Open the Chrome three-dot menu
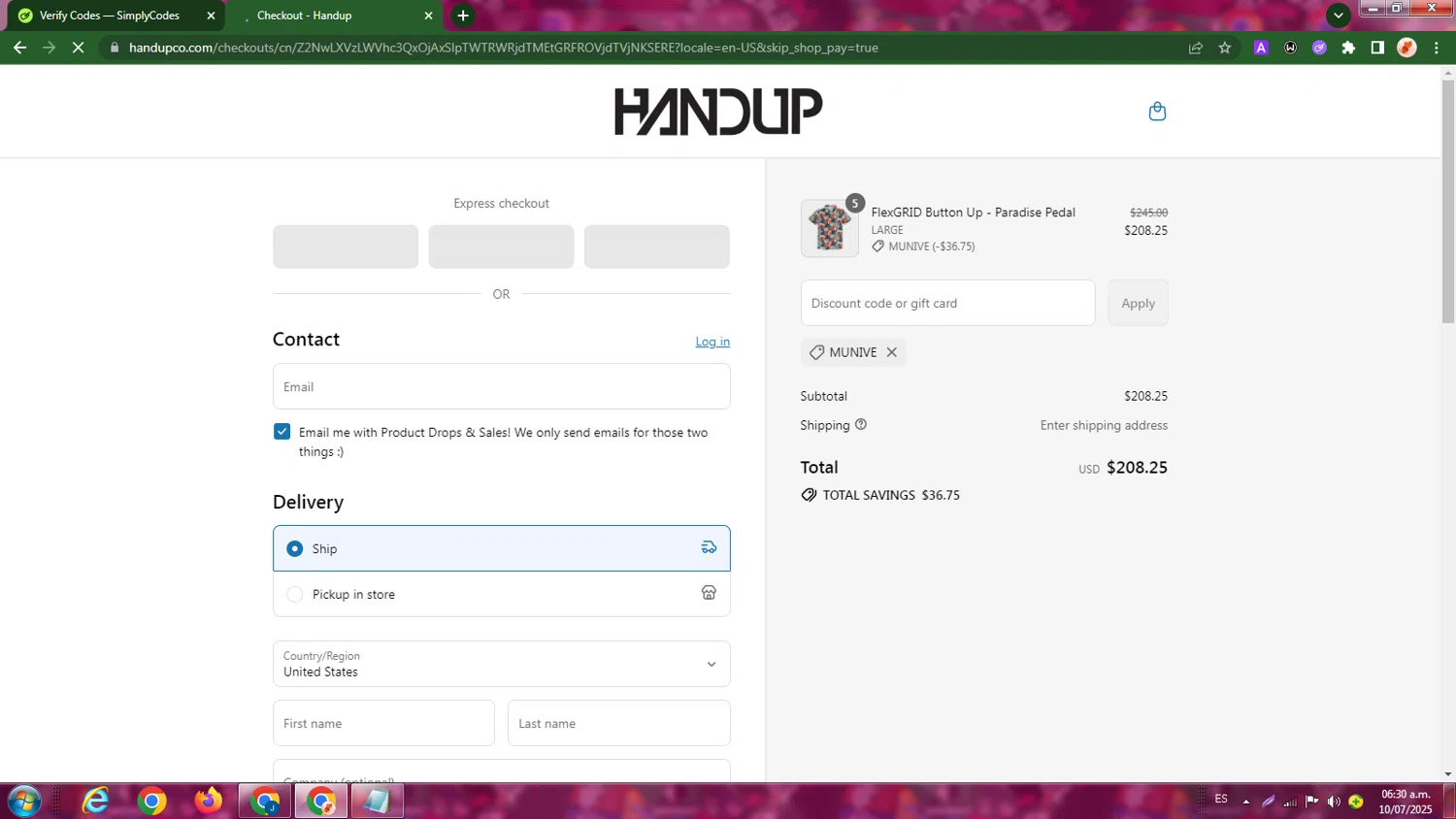1456x819 pixels. pyautogui.click(x=1437, y=48)
